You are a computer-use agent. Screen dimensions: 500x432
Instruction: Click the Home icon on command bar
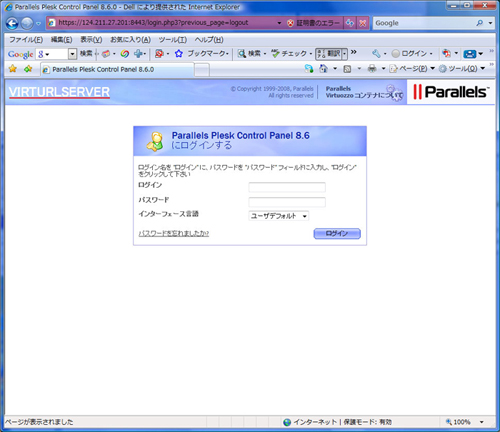click(323, 69)
